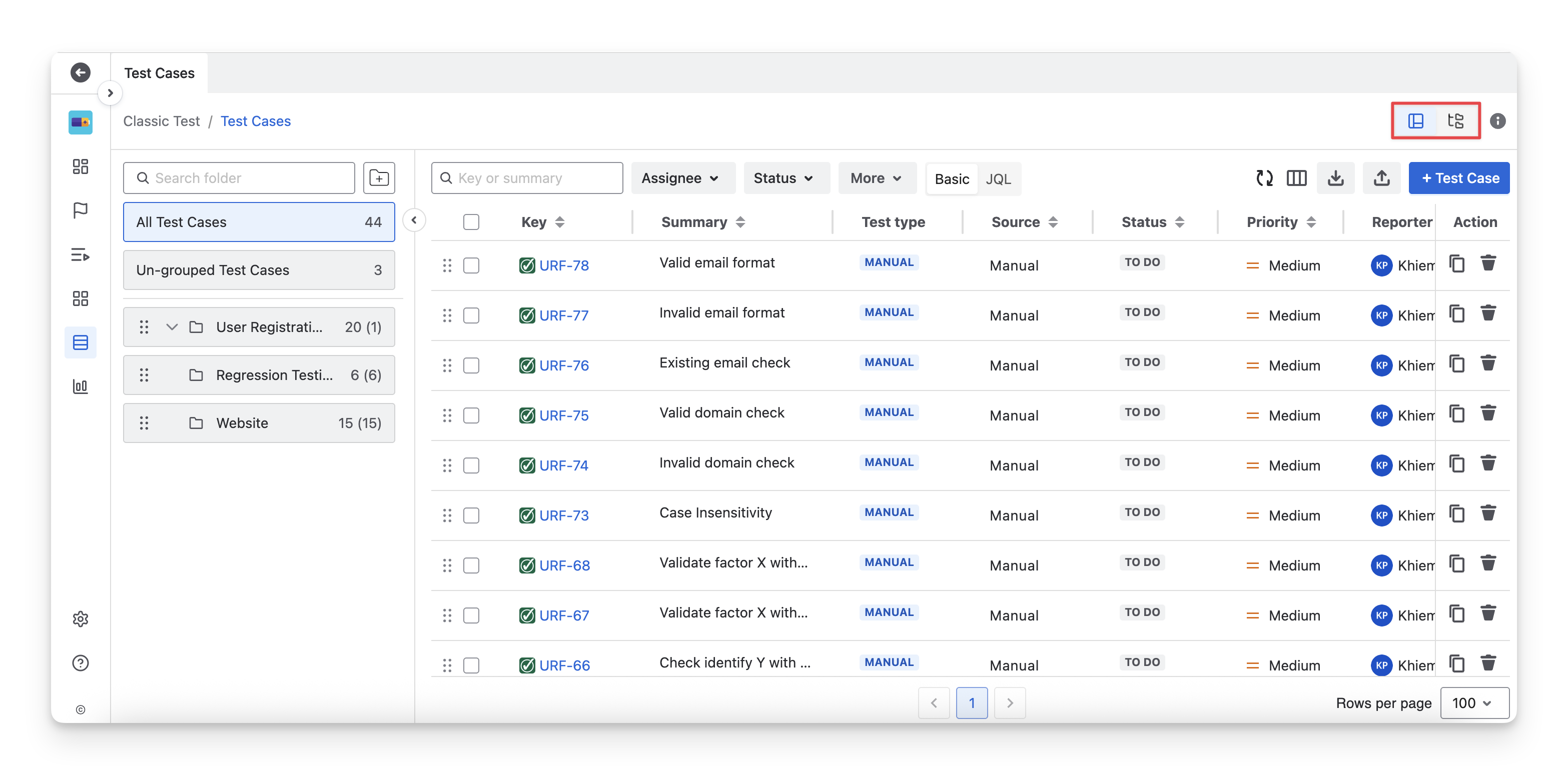Click the download test cases icon

point(1335,177)
